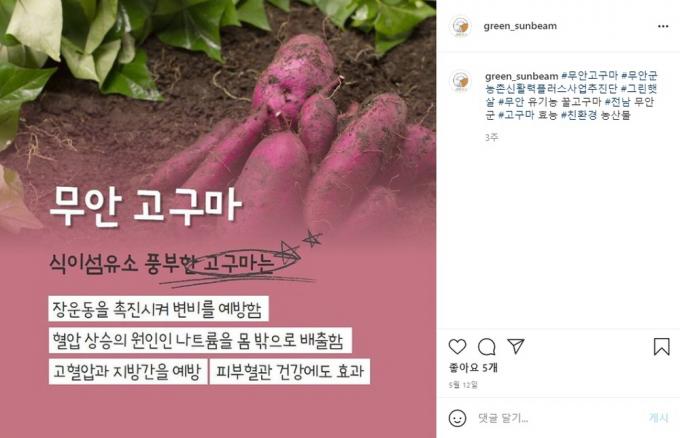
Task: Click green_sunbeam avatar in post header
Action: pos(460,26)
